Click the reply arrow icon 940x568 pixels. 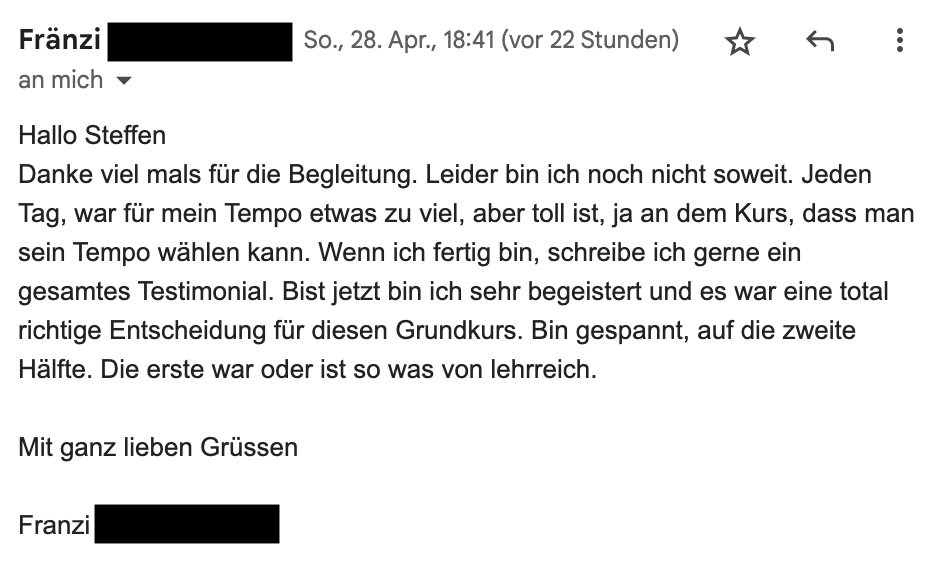[819, 41]
